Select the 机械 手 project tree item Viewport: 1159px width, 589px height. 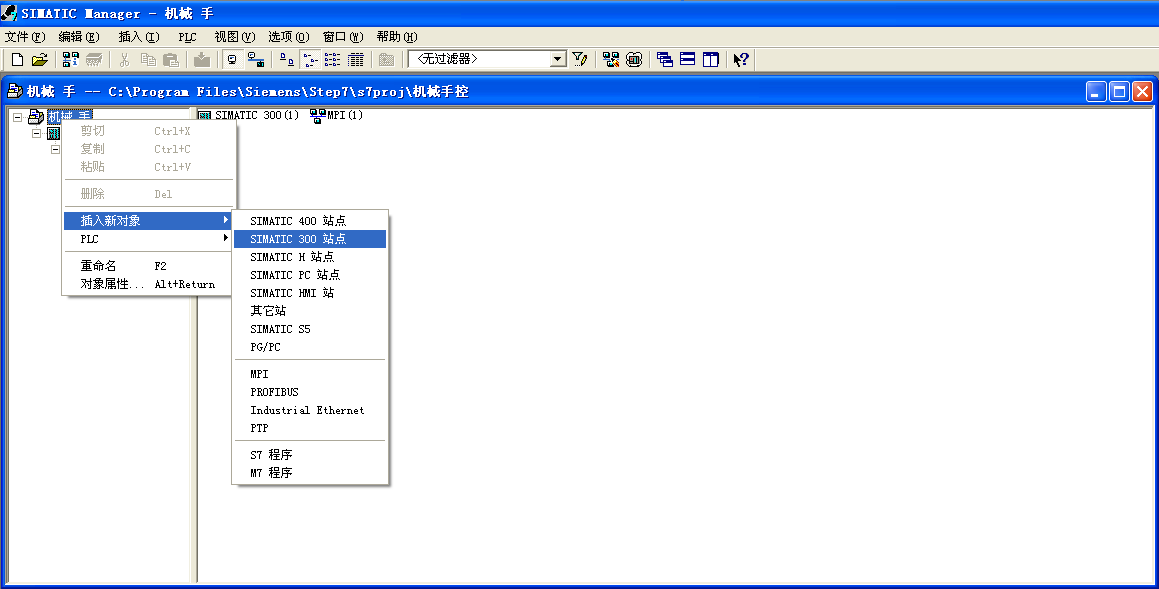[69, 116]
